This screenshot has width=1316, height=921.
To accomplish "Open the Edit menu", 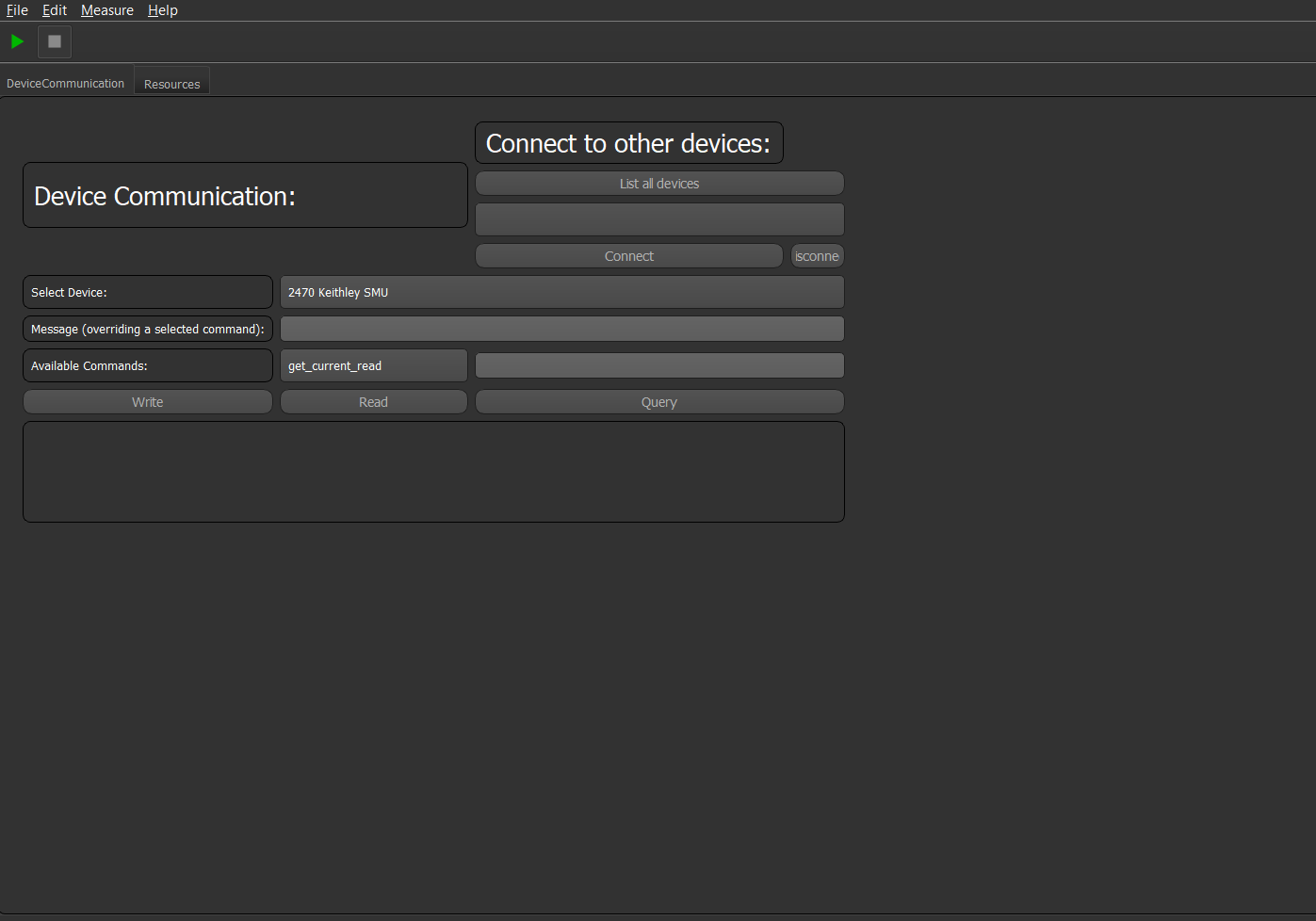I will pyautogui.click(x=55, y=10).
